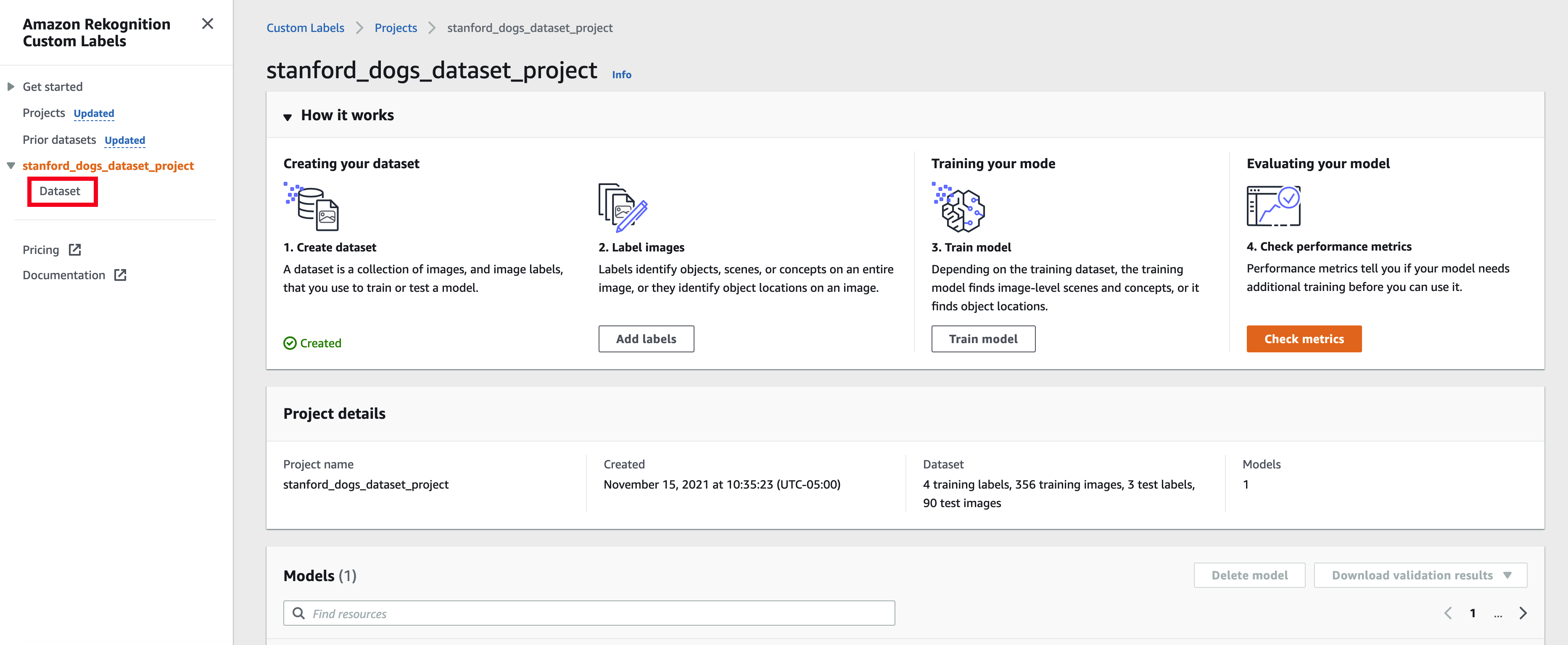Click the green Created checkmark icon
Screen dimensions: 1568x645
click(290, 343)
